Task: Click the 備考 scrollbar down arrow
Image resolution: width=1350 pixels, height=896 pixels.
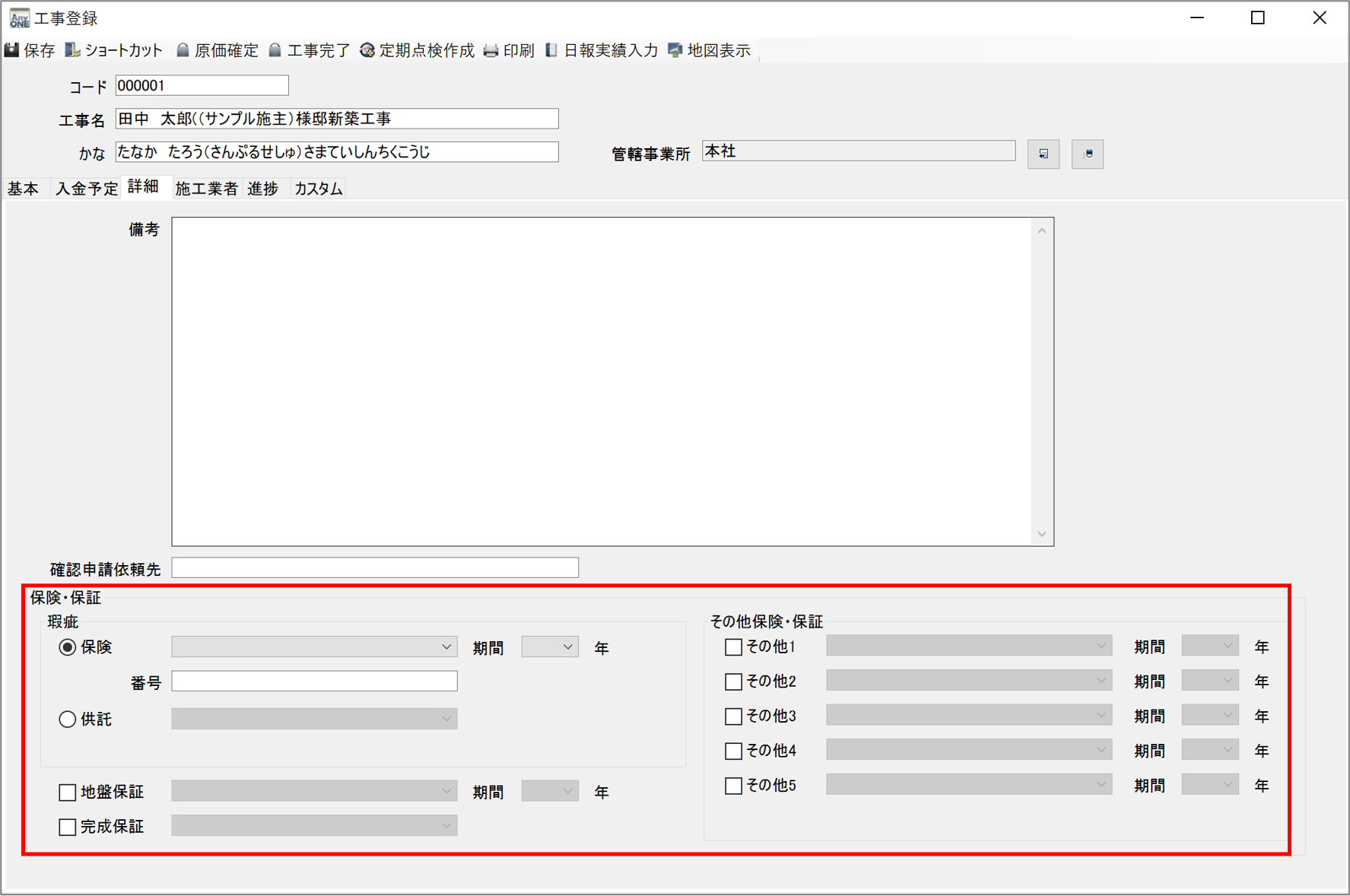Action: tap(1042, 535)
